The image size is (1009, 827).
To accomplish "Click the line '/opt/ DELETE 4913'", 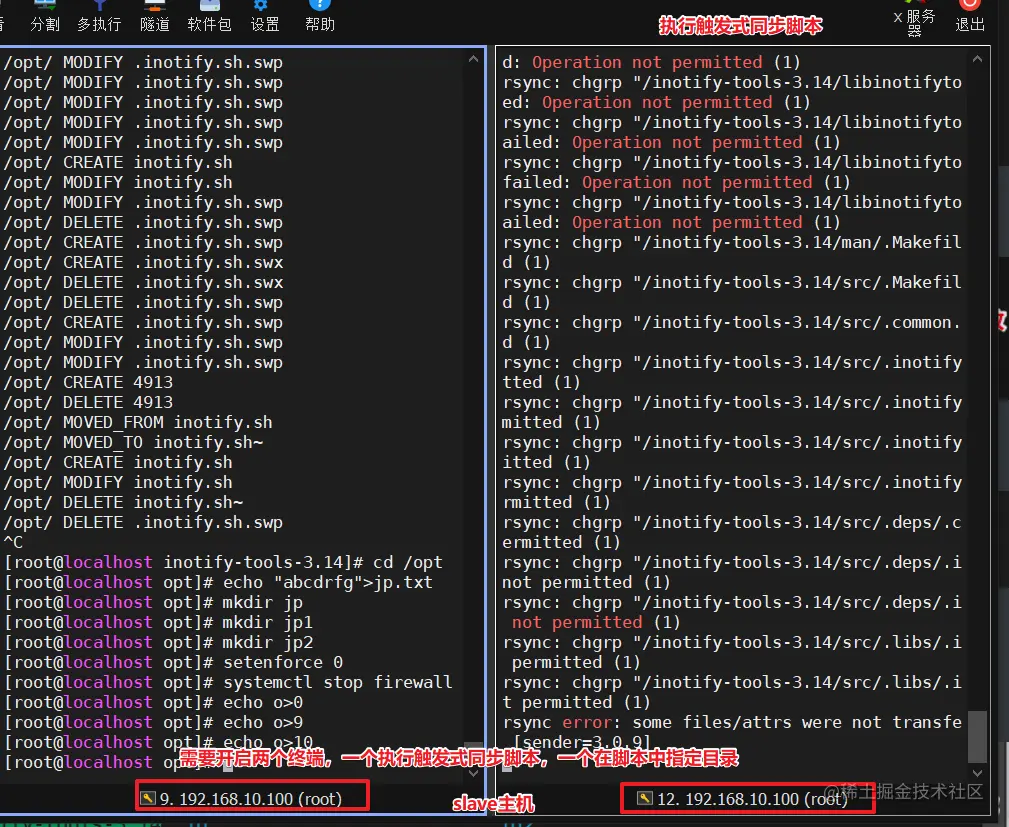I will [x=88, y=402].
